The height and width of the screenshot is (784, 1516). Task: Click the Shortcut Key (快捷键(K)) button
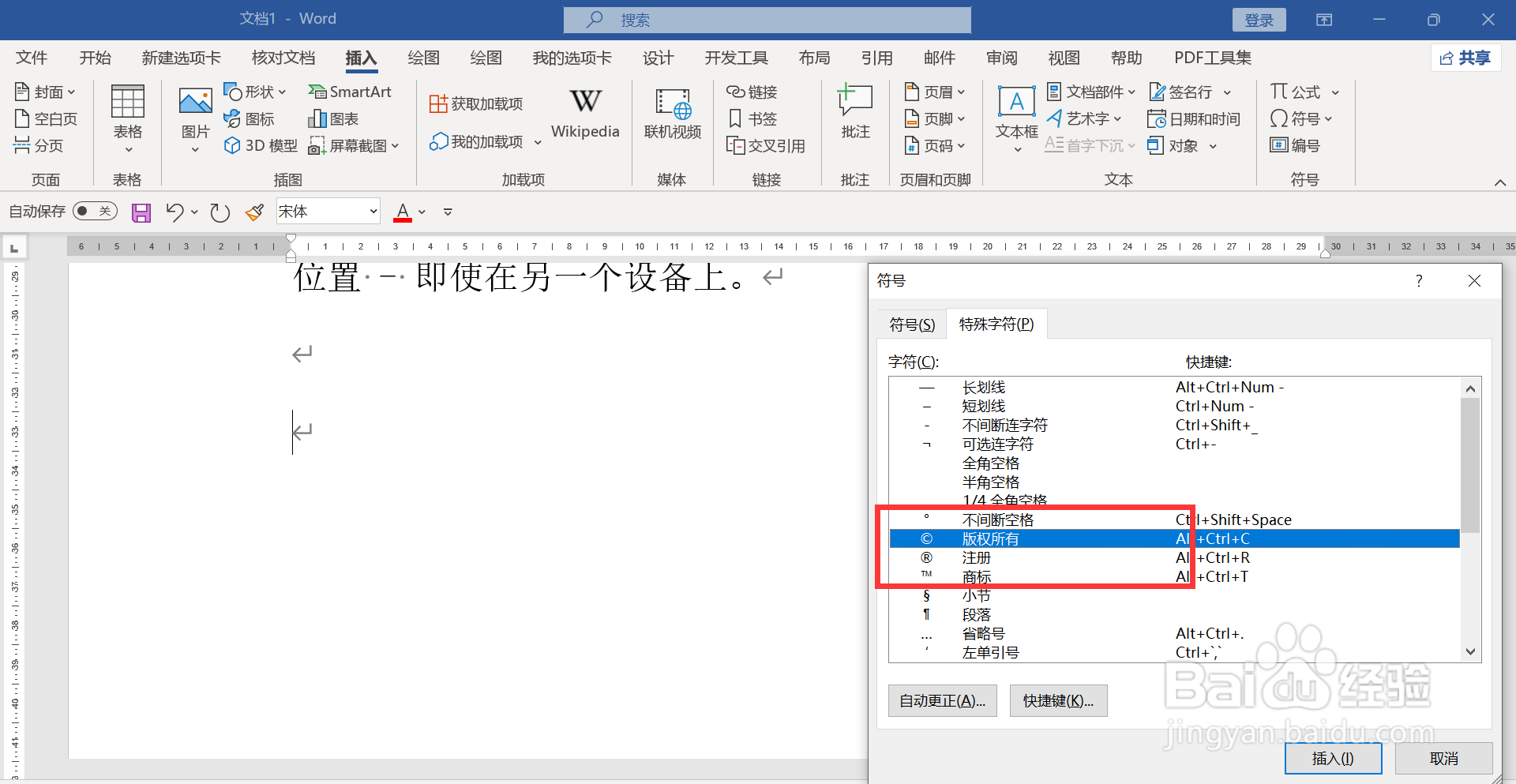(1058, 701)
